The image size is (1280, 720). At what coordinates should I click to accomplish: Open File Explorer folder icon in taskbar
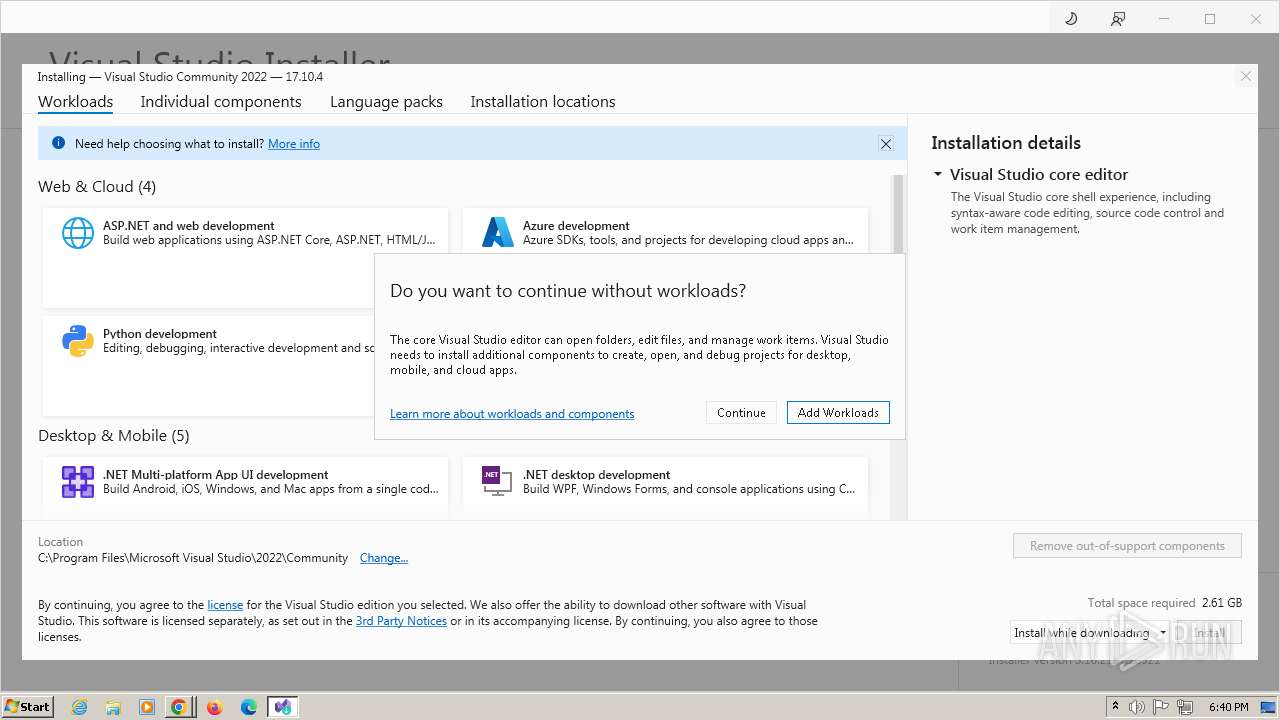(x=113, y=707)
